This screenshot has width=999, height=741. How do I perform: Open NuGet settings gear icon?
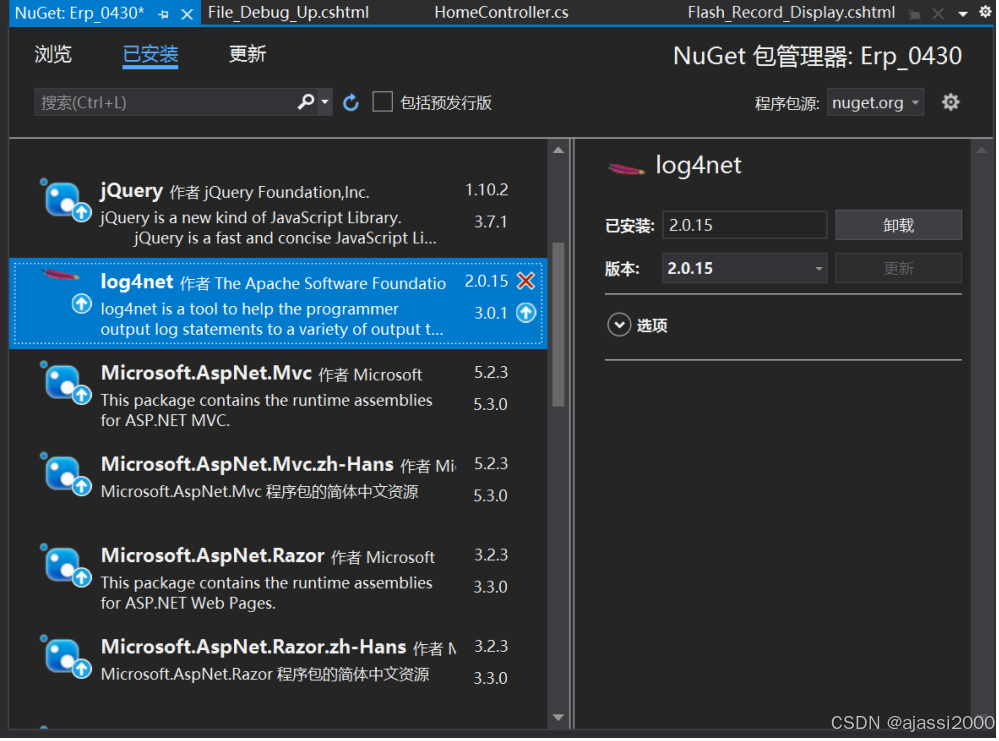tap(951, 102)
